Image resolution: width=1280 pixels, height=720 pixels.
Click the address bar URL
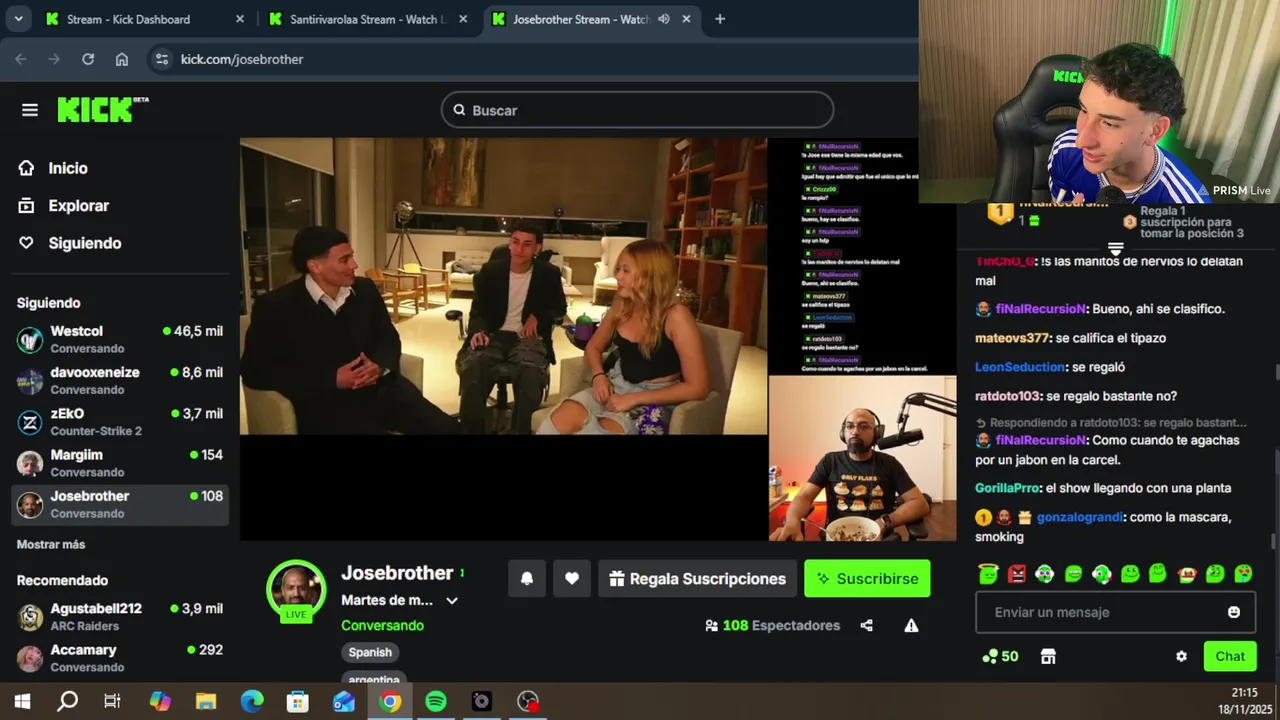[242, 59]
